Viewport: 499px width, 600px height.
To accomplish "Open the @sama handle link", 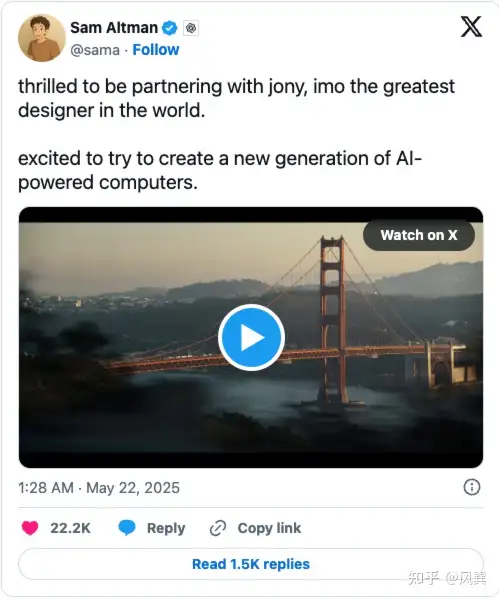I will click(x=95, y=50).
